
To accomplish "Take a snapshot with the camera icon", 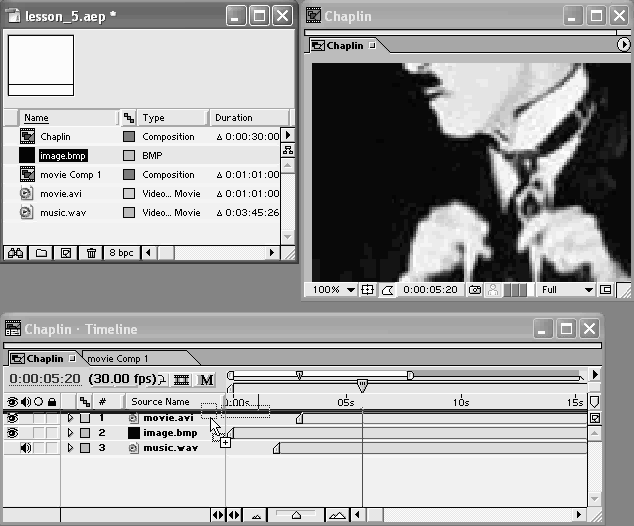I will (x=475, y=290).
